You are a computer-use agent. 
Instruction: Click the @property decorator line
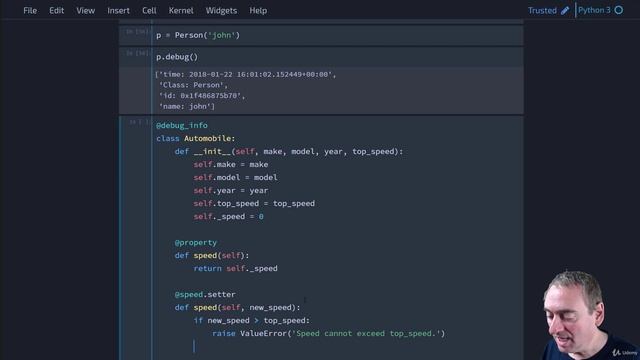[x=196, y=242]
